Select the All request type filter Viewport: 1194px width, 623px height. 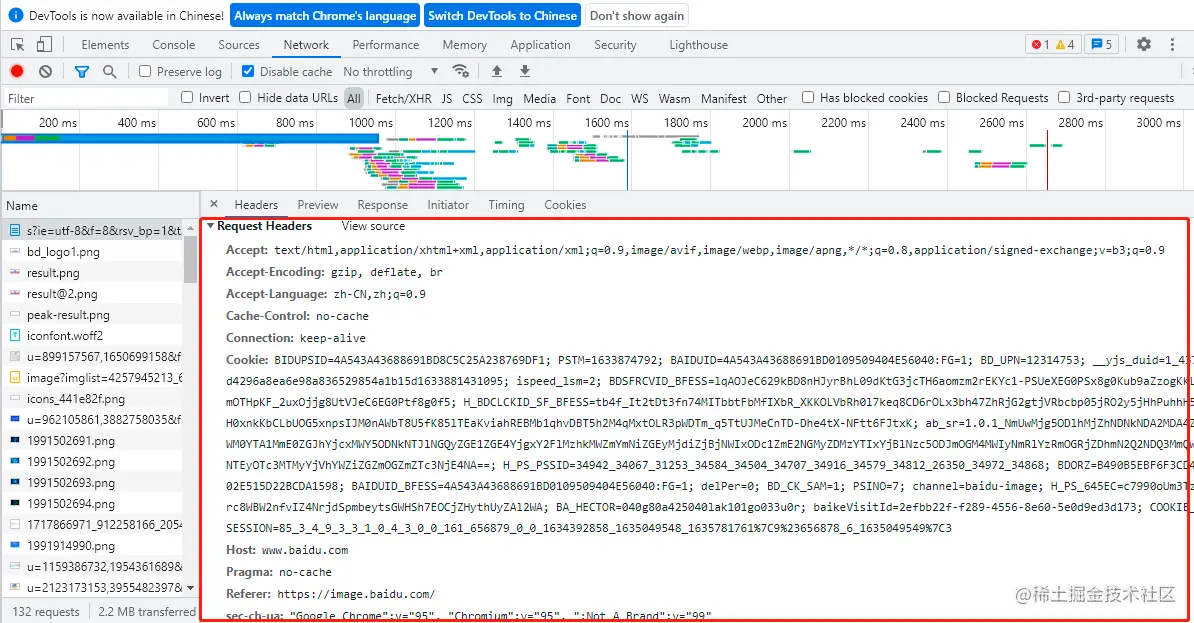click(353, 98)
